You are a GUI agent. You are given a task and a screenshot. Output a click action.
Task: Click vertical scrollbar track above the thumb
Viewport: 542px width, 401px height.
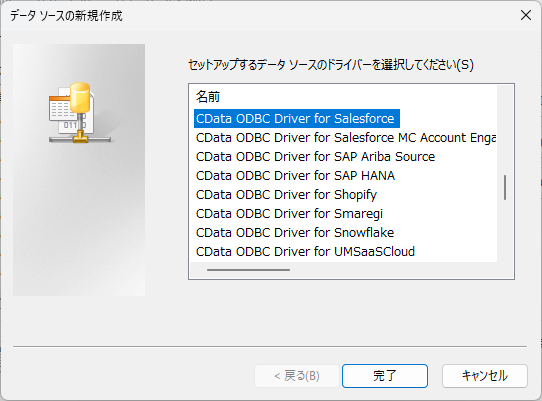[505, 130]
